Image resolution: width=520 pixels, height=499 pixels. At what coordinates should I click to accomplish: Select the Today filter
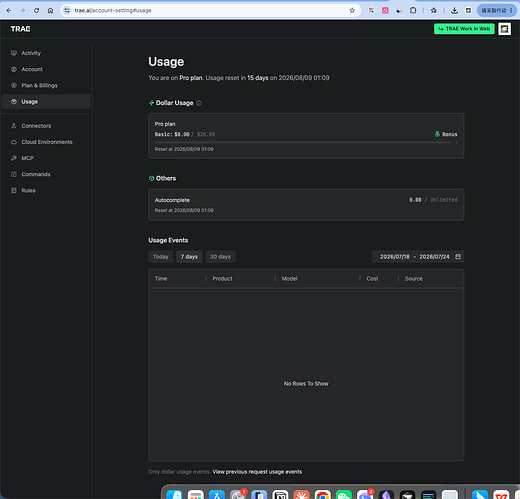tap(161, 257)
